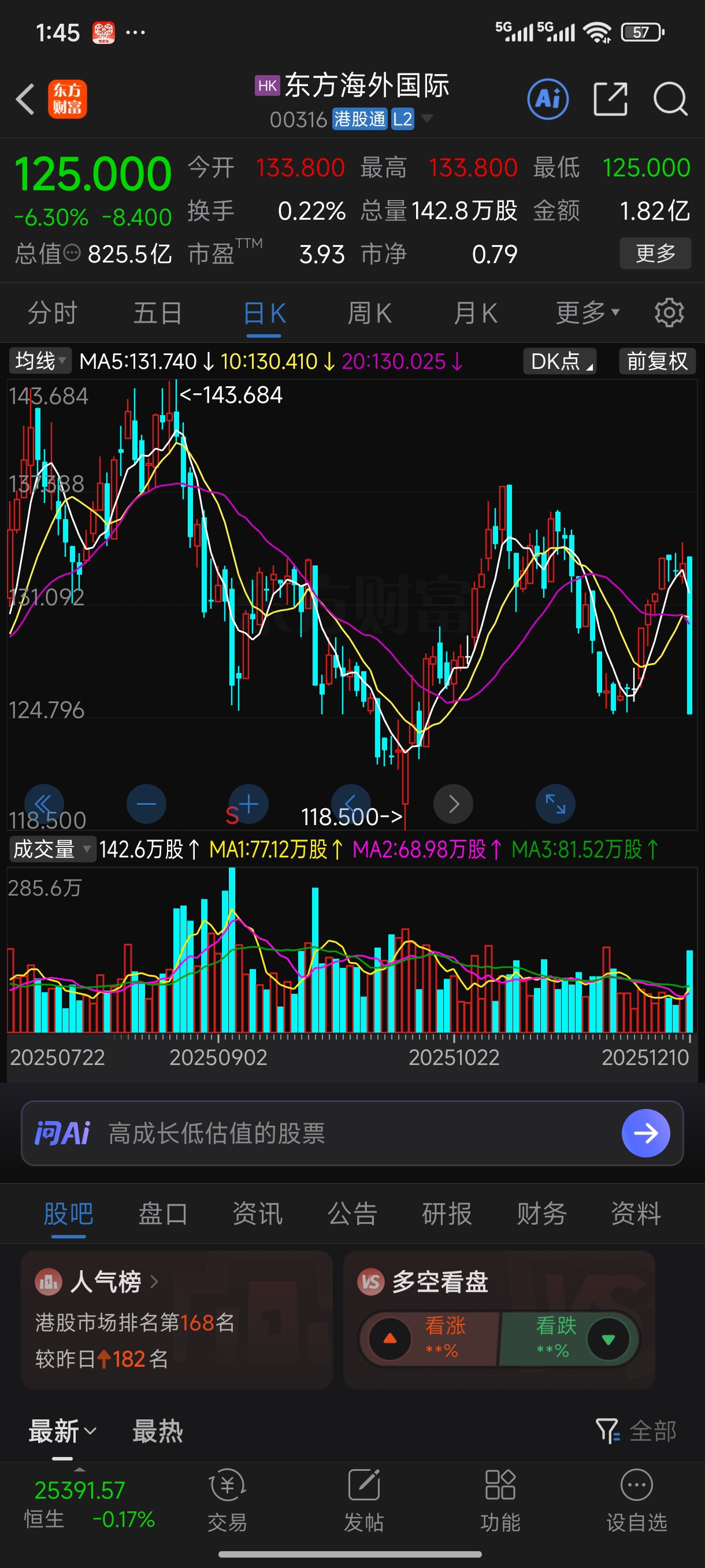Image resolution: width=705 pixels, height=1568 pixels.
Task: Switch to the 分时 chart tab
Action: tap(53, 313)
